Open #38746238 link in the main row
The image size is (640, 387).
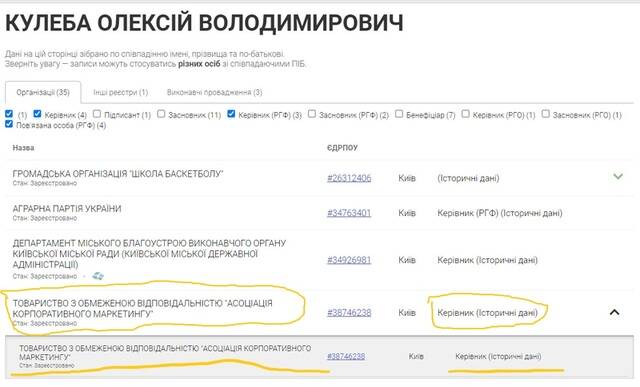coord(349,313)
